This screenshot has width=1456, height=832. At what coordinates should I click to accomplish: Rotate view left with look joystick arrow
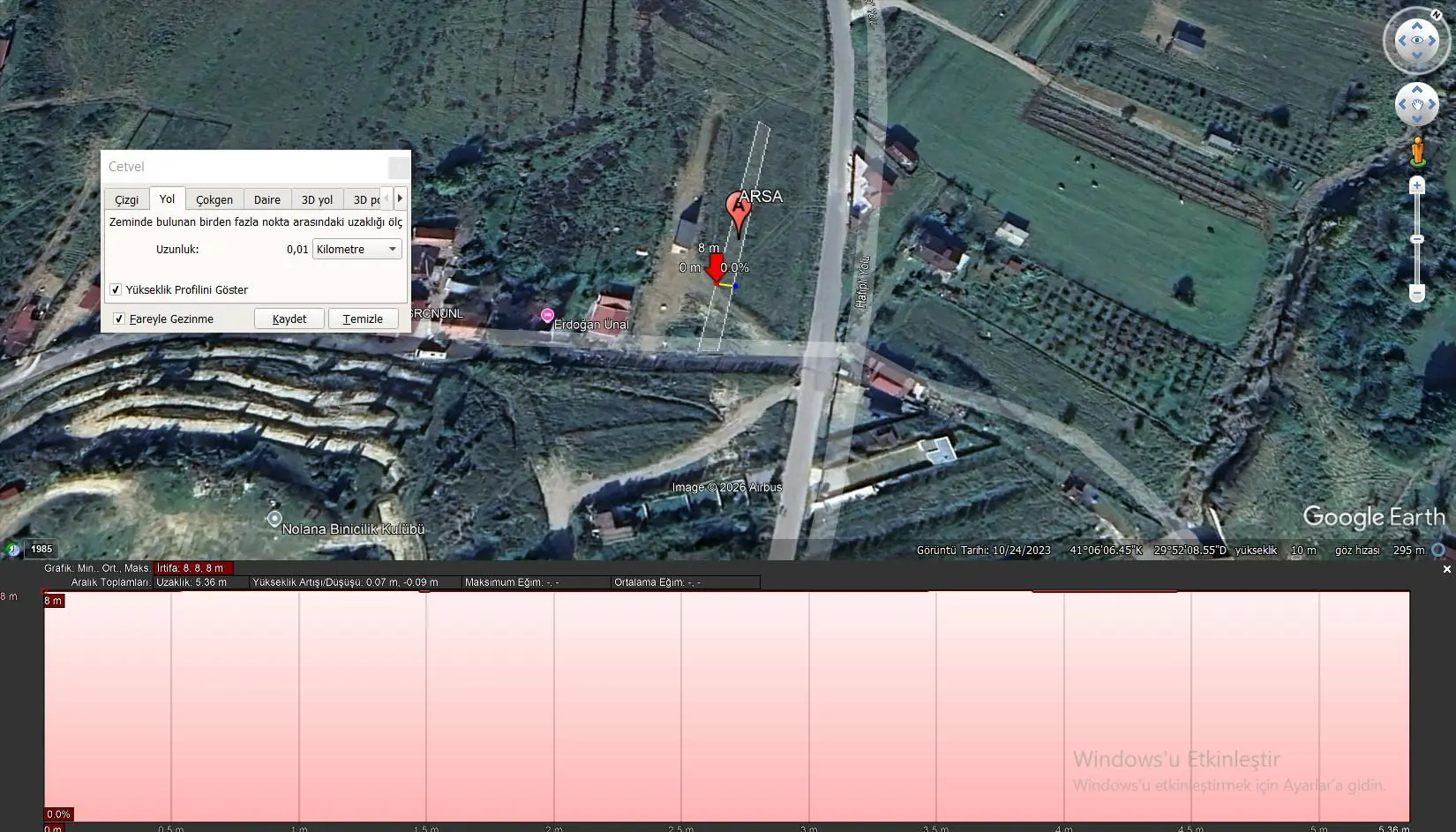pos(1400,41)
